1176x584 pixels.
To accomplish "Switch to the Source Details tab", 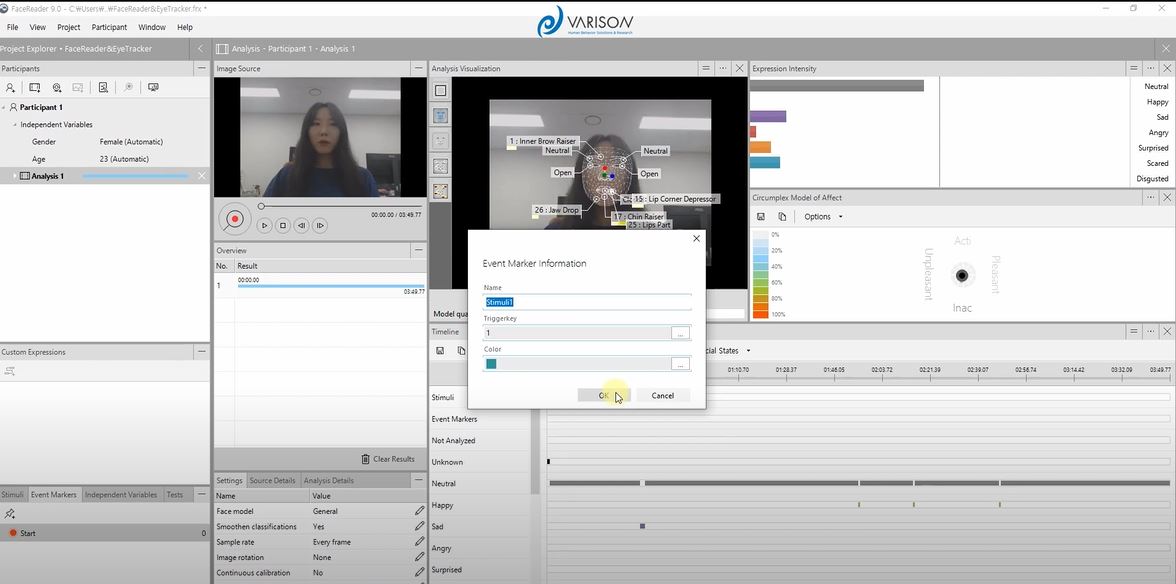I will [272, 481].
